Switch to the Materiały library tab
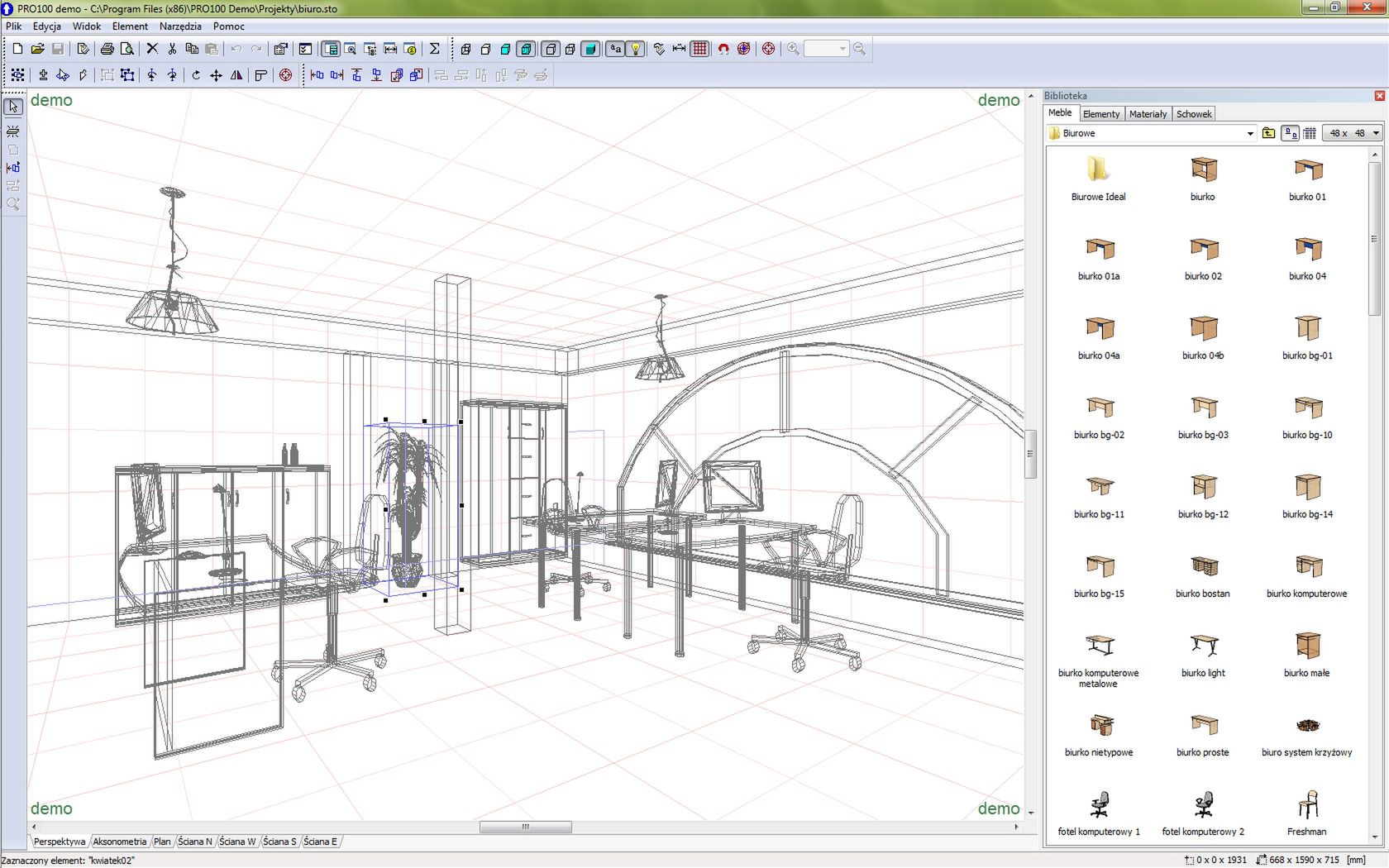The height and width of the screenshot is (868, 1389). [1148, 114]
